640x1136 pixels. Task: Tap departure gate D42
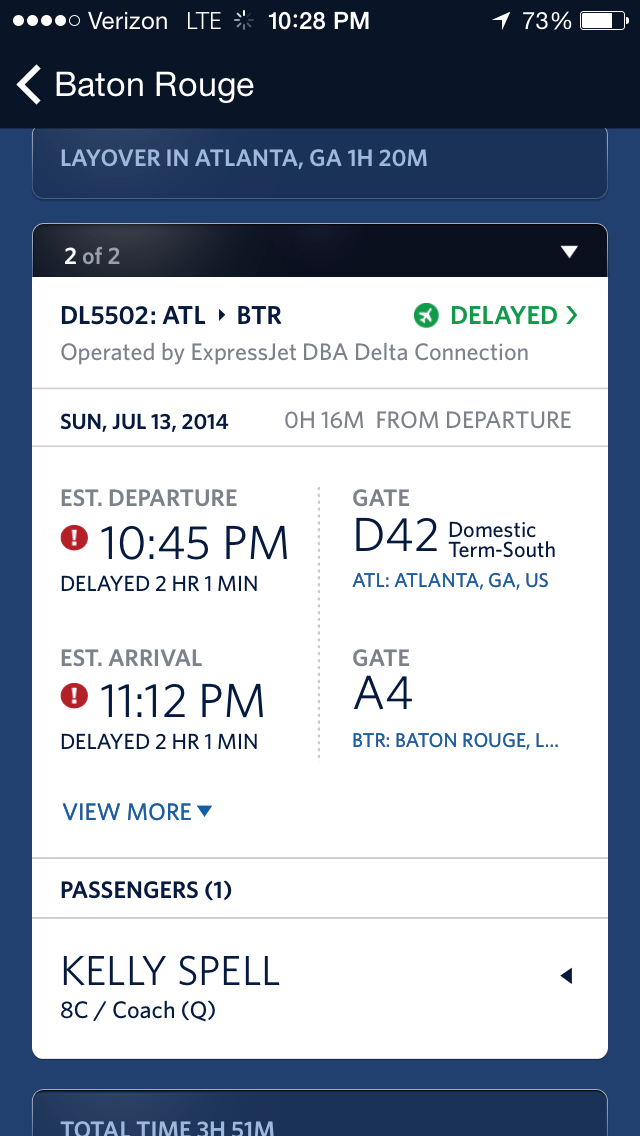coord(396,537)
